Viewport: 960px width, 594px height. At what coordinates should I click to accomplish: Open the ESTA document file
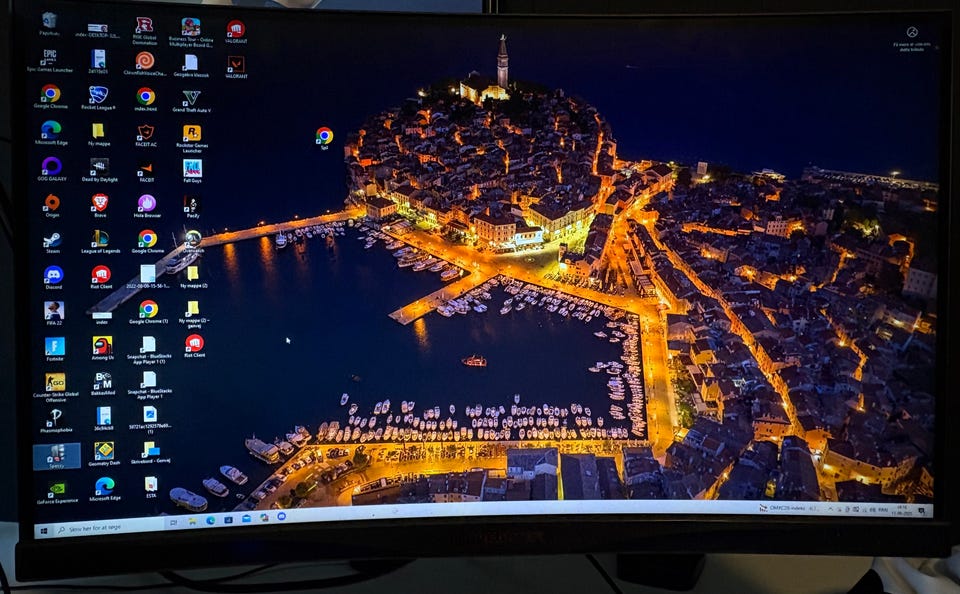[151, 487]
